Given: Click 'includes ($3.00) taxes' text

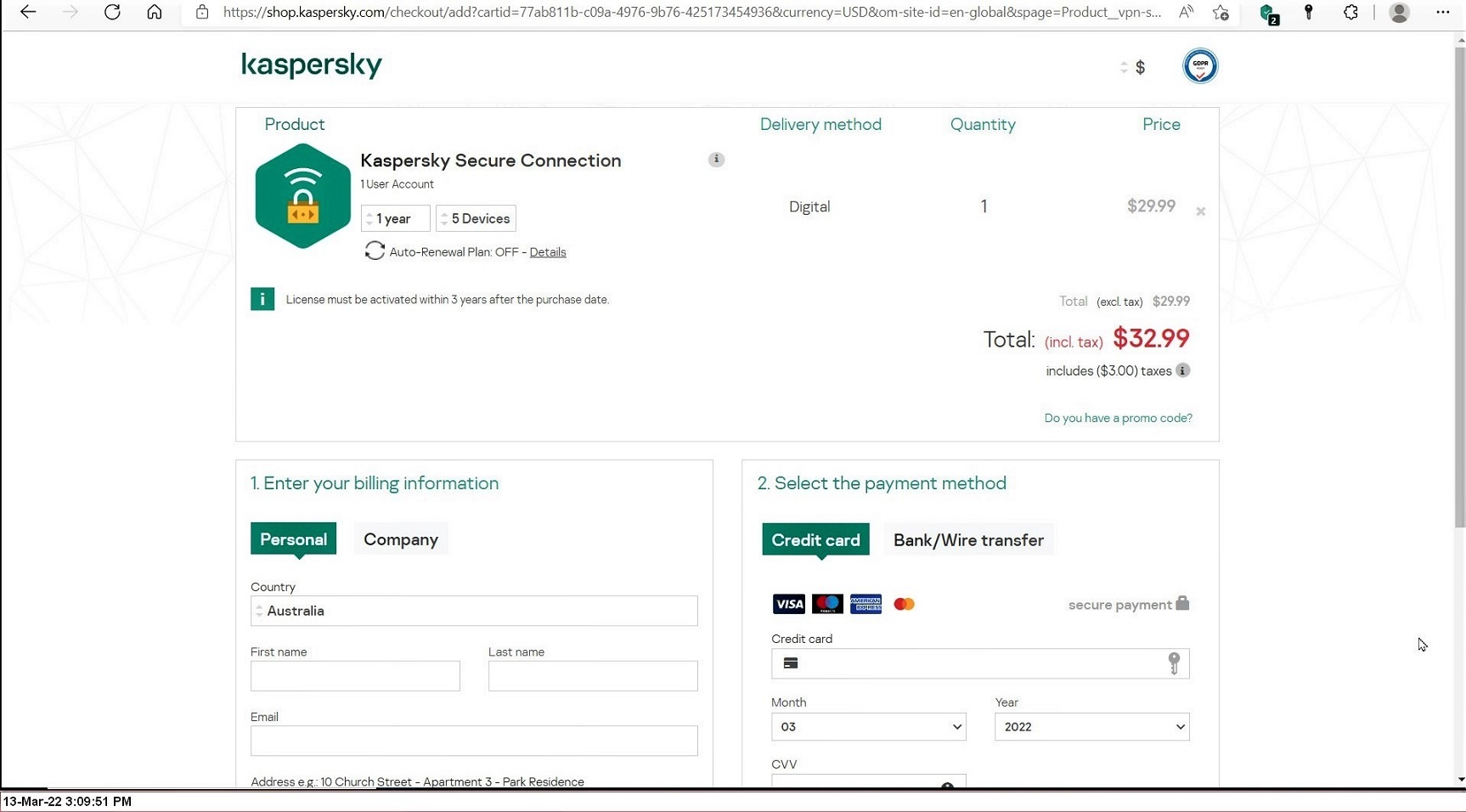Looking at the screenshot, I should tap(1108, 371).
